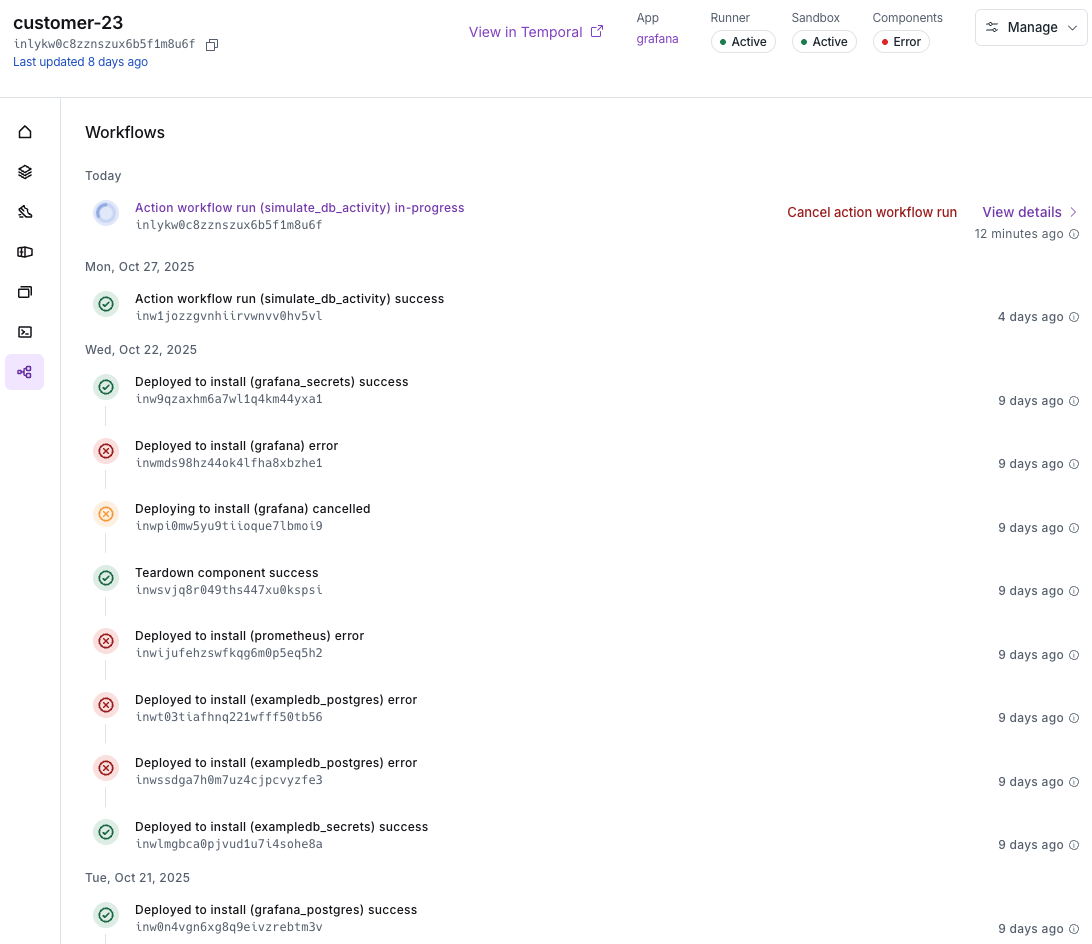Open the Runner section via the sneaker icon

pos(24,211)
